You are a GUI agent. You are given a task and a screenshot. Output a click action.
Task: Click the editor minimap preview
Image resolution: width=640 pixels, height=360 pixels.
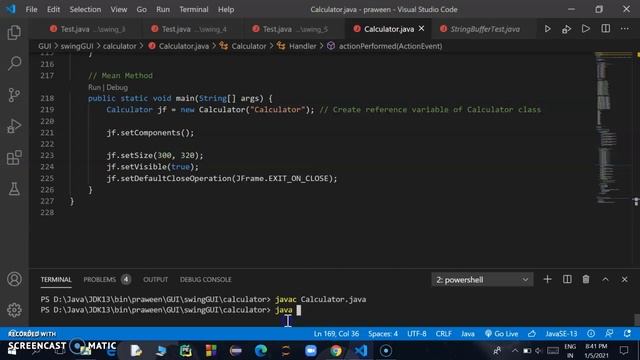point(613,128)
